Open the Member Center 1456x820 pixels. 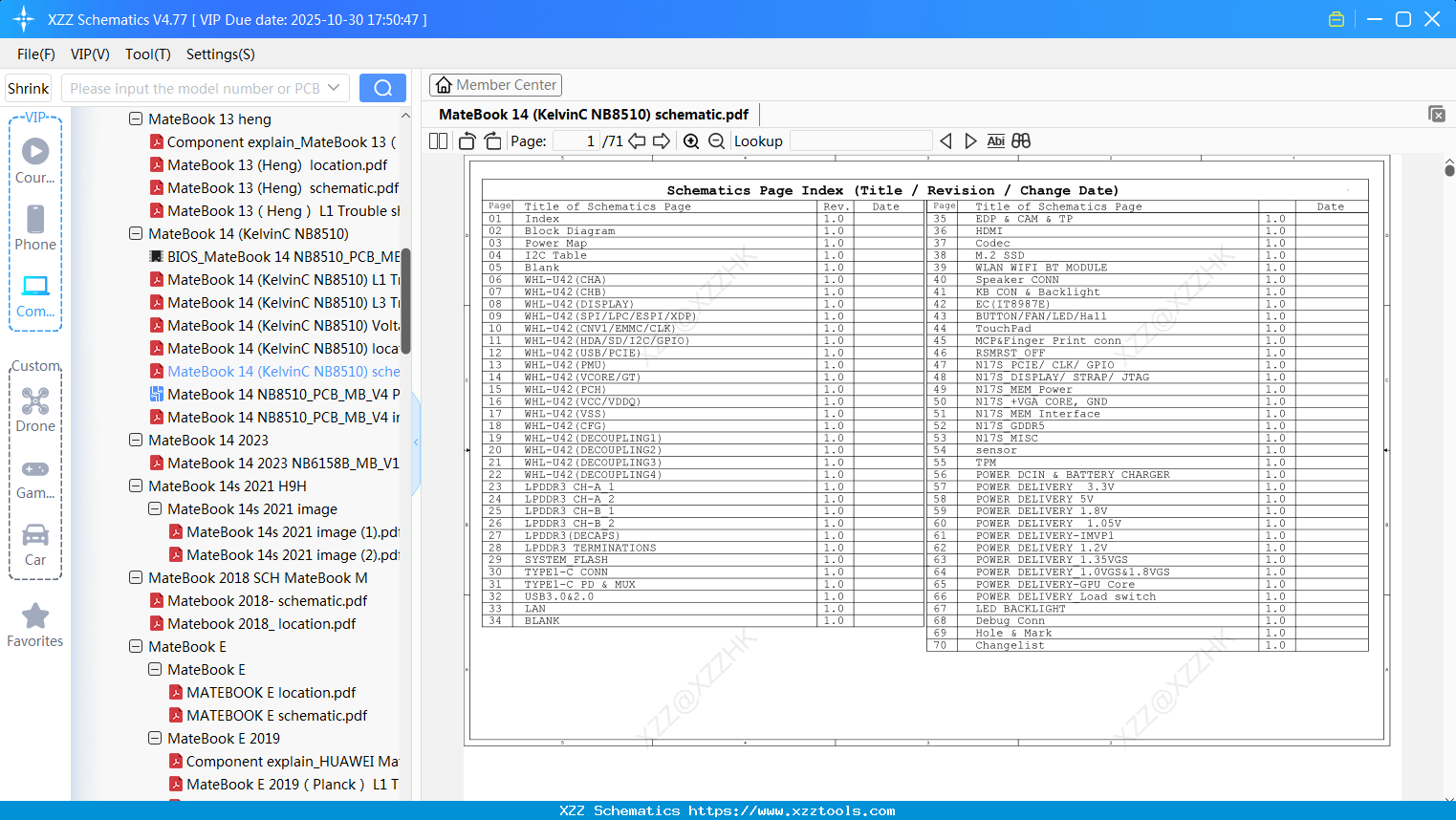(x=495, y=85)
